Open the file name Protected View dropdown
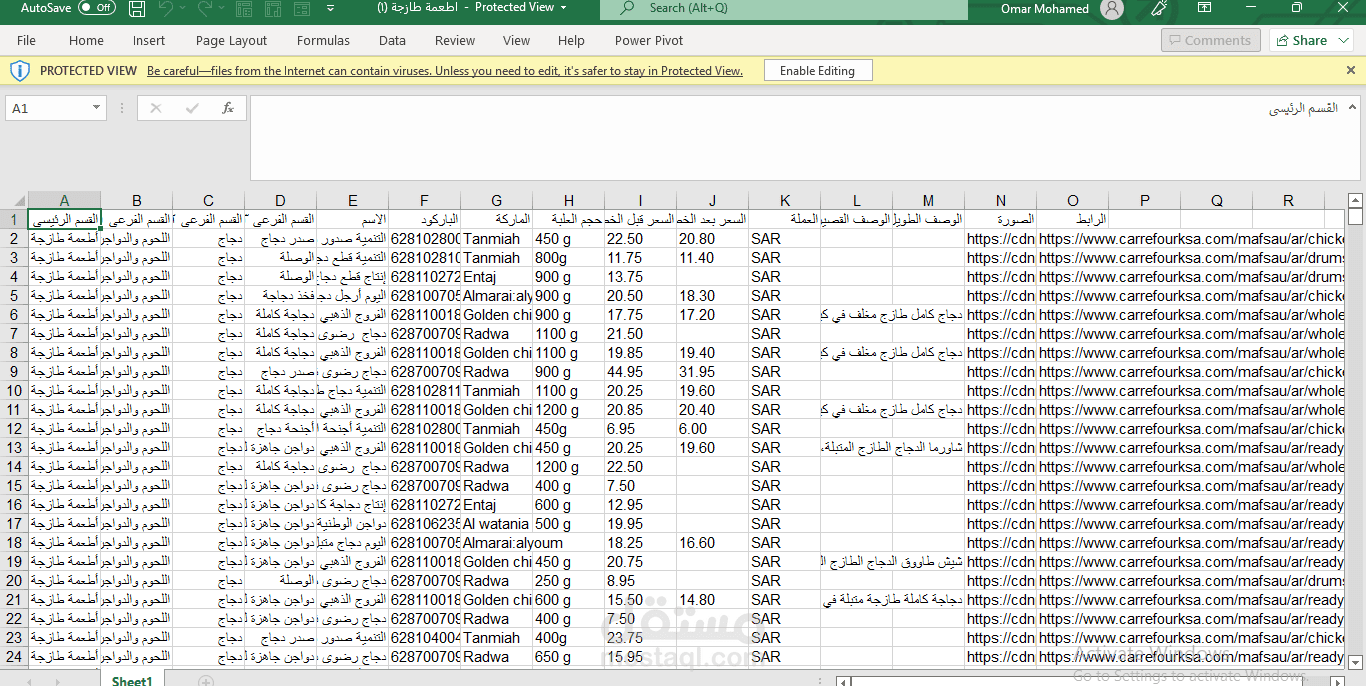 tap(563, 7)
